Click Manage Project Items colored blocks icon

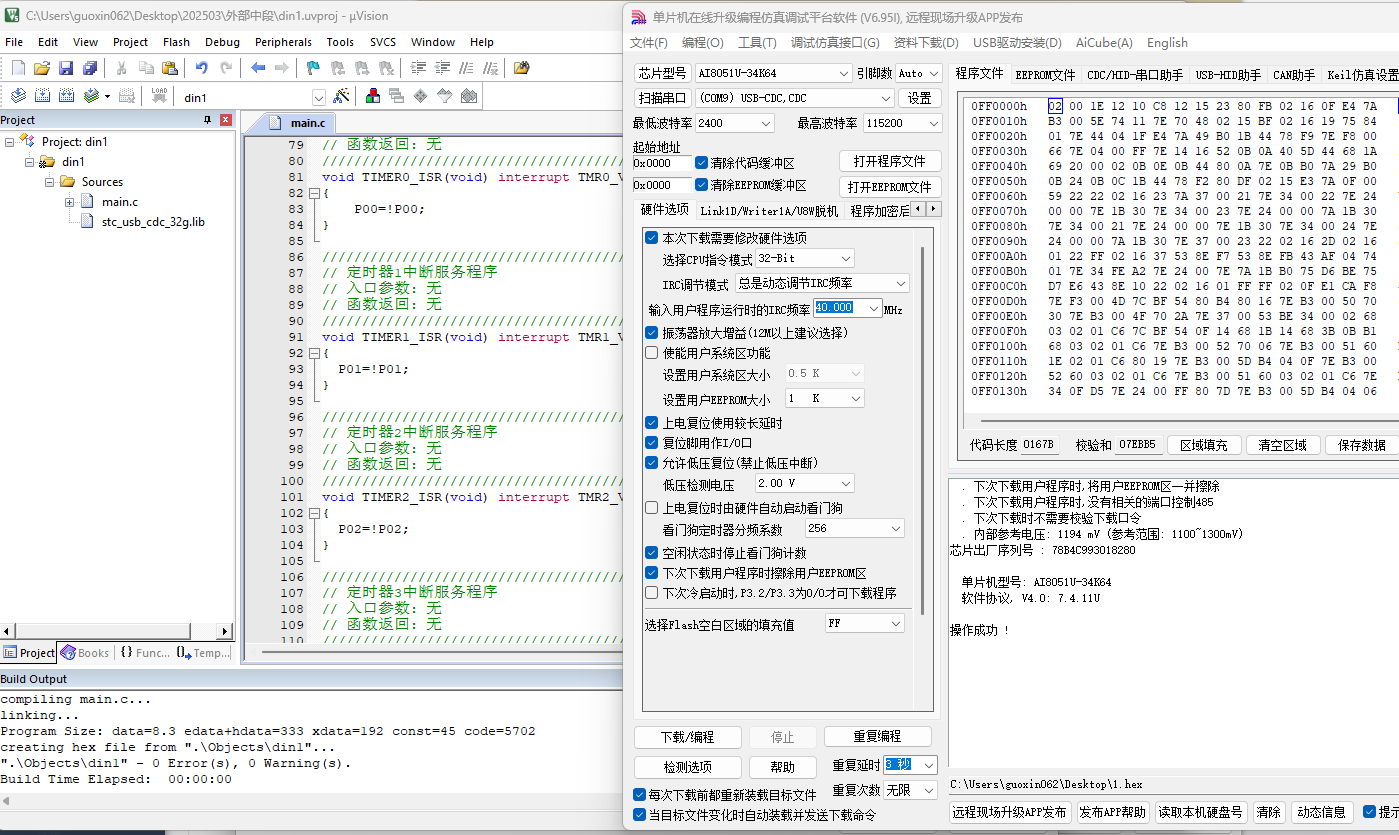(x=373, y=96)
